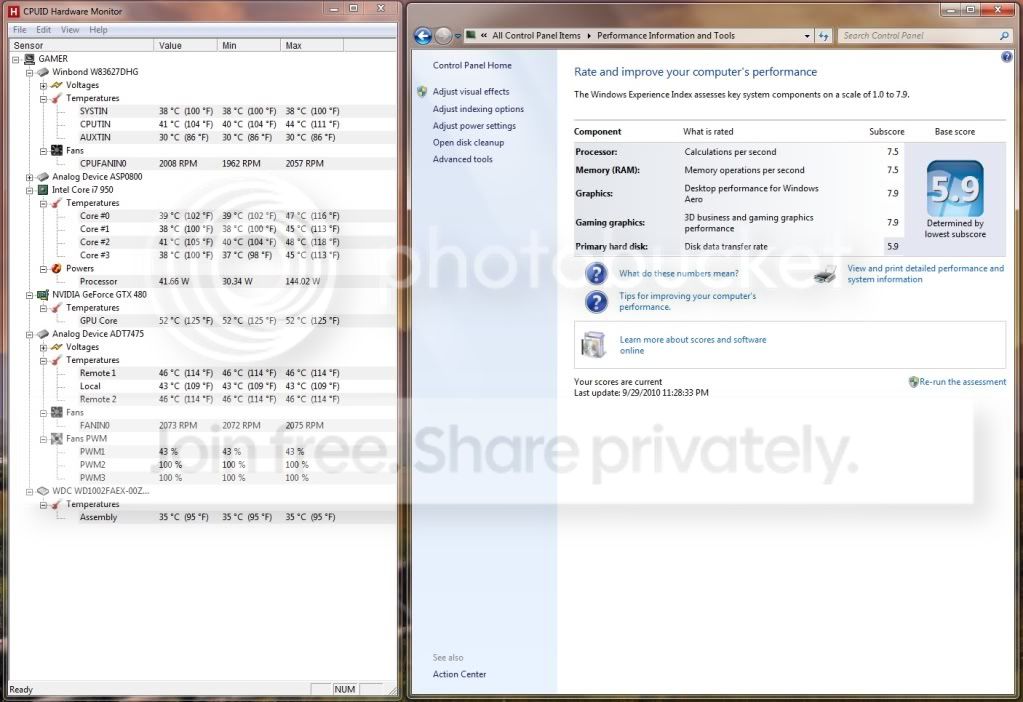Viewport: 1023px width, 702px height.
Task: Click the blue Back arrow button
Action: 423,36
